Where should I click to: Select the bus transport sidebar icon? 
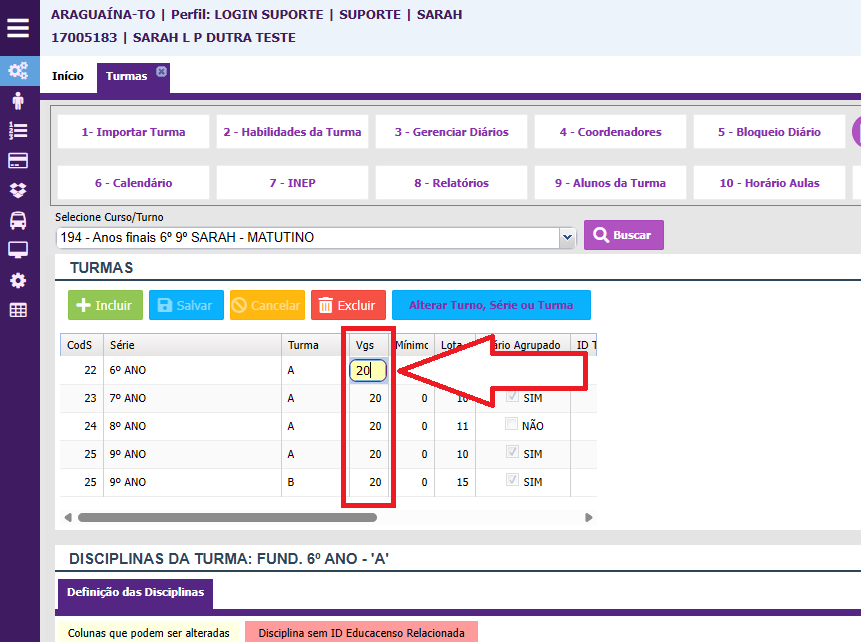click(18, 220)
